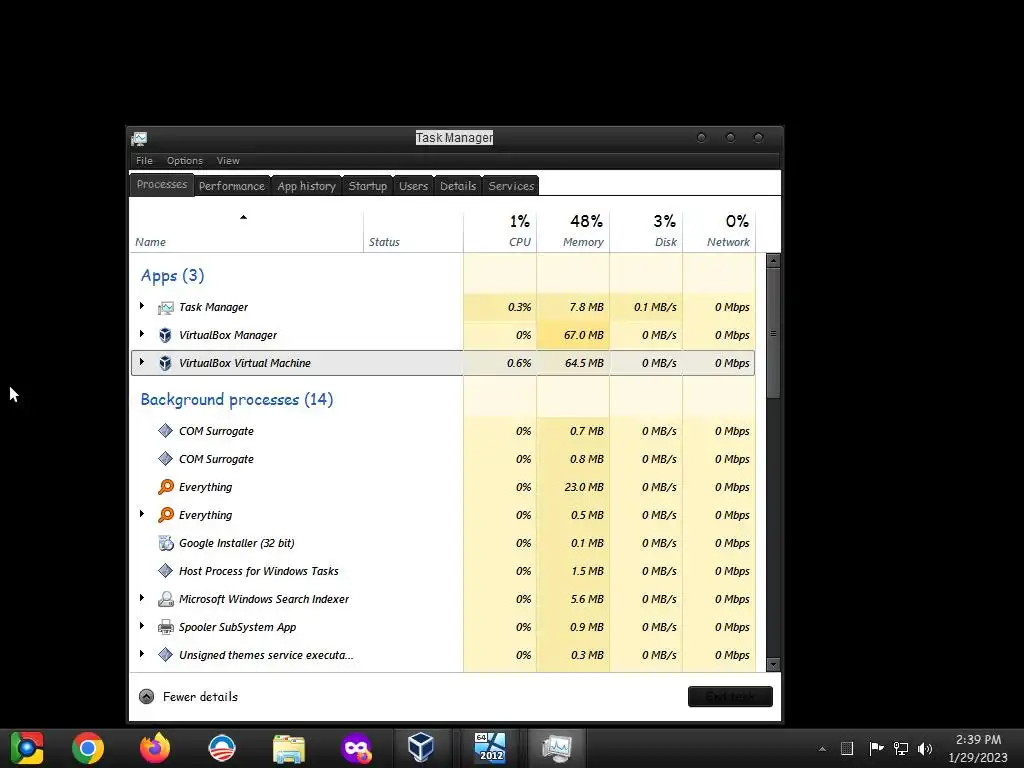Expand the Everything 0.5 MB process
The width and height of the screenshot is (1024, 768).
[x=142, y=515]
